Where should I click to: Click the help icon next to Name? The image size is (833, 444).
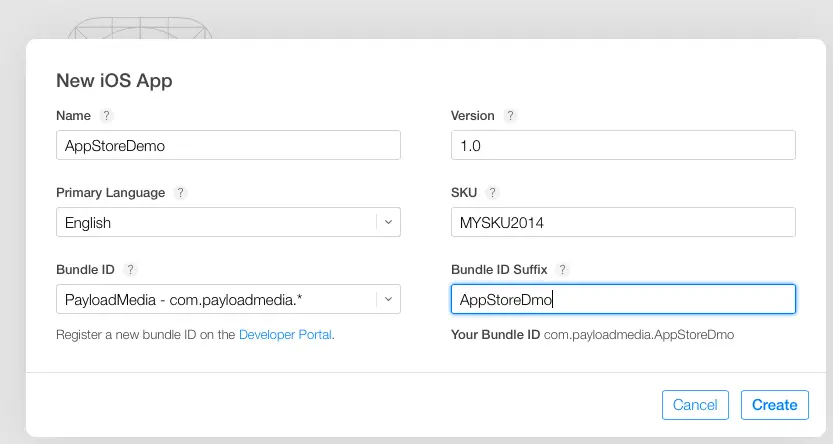click(x=107, y=116)
